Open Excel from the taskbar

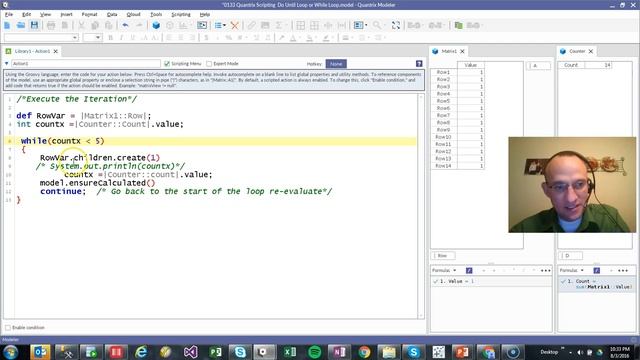(290, 352)
